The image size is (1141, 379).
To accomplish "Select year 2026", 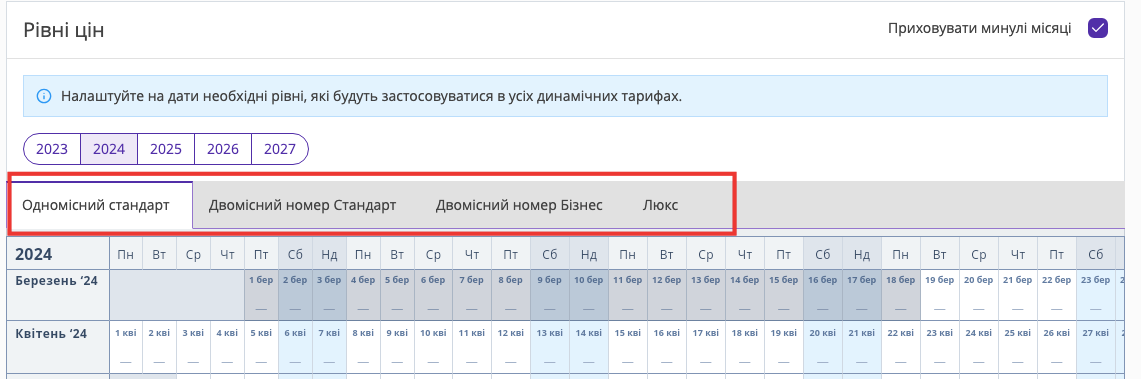I will (223, 149).
